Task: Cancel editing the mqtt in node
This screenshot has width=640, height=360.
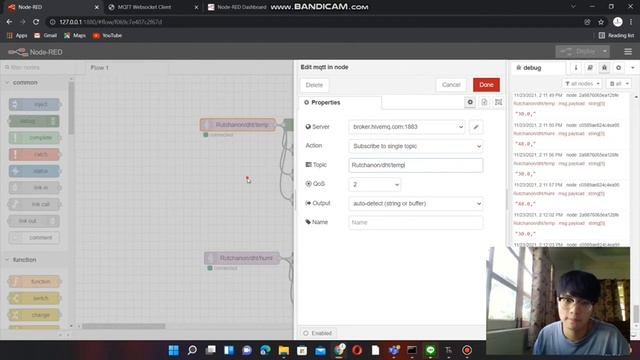Action: click(451, 85)
